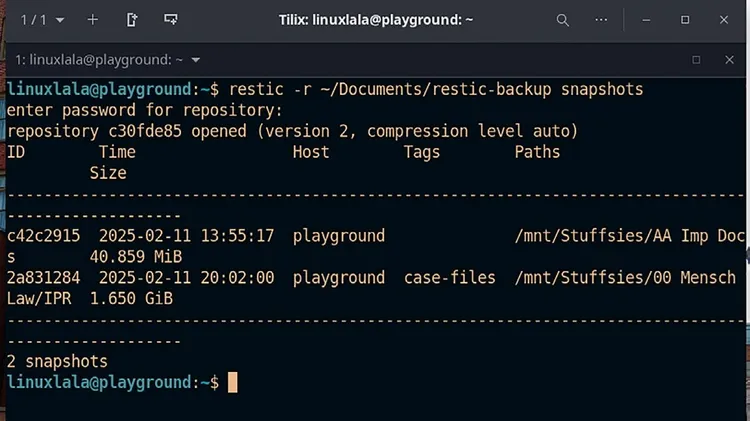Viewport: 750px width, 421px height.
Task: Click the 'case-files' tag text
Action: [x=450, y=278]
